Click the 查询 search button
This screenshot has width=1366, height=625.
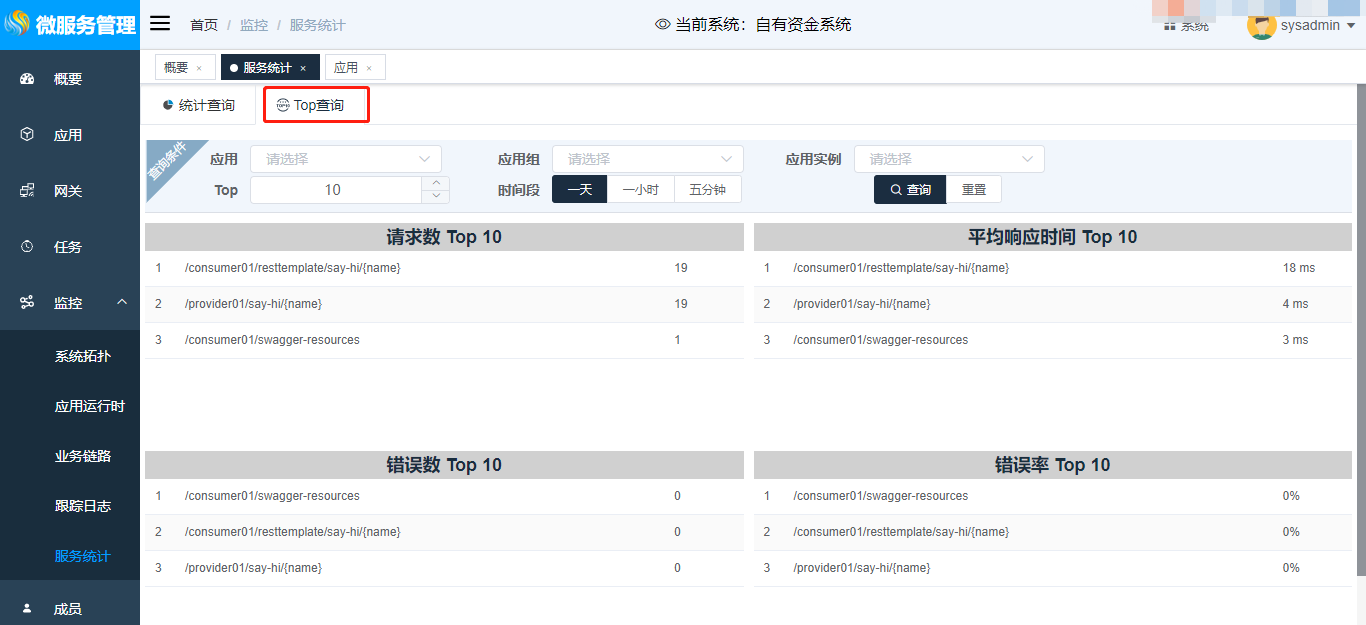pyautogui.click(x=910, y=190)
